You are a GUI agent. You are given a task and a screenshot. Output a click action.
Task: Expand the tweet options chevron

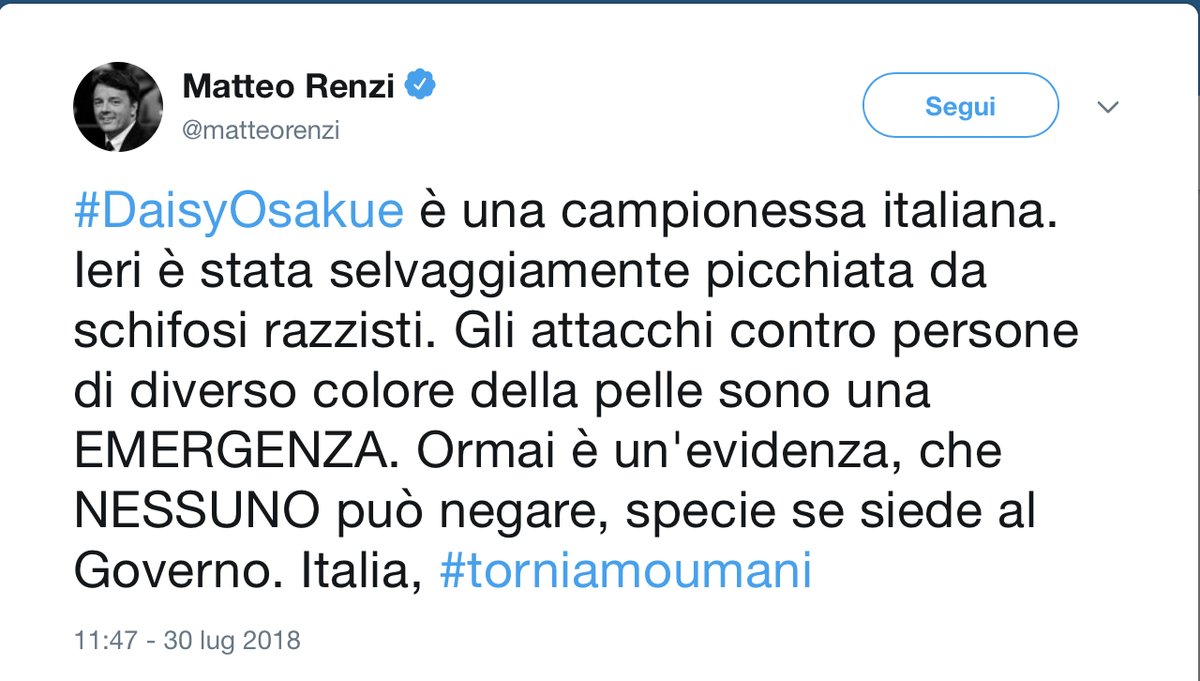(x=1107, y=107)
